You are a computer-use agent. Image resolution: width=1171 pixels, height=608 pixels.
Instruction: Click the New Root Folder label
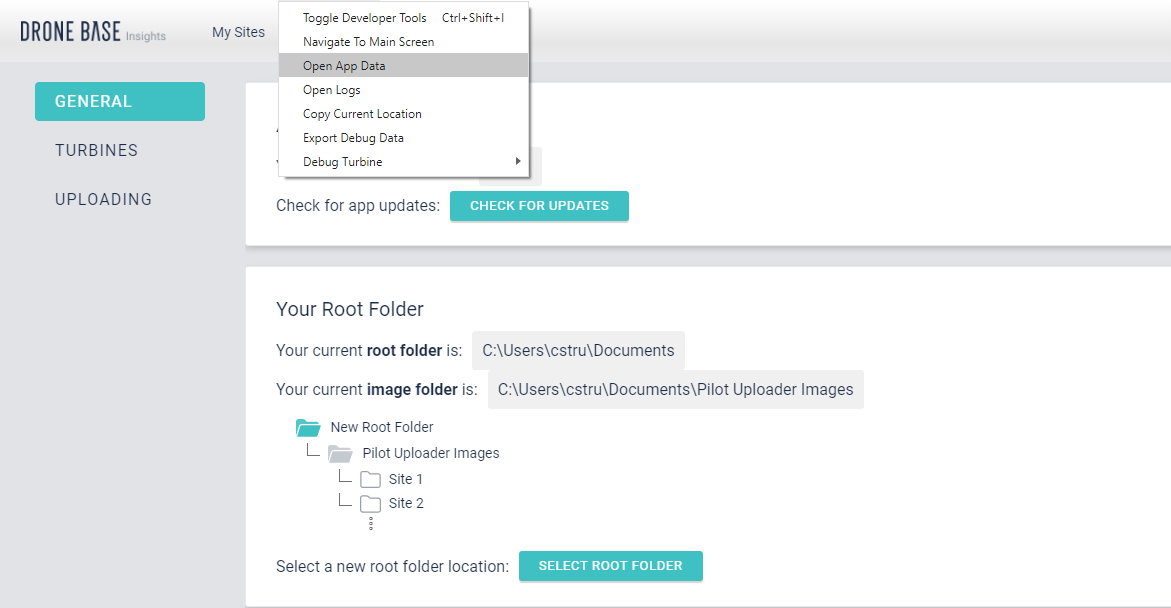[x=382, y=427]
